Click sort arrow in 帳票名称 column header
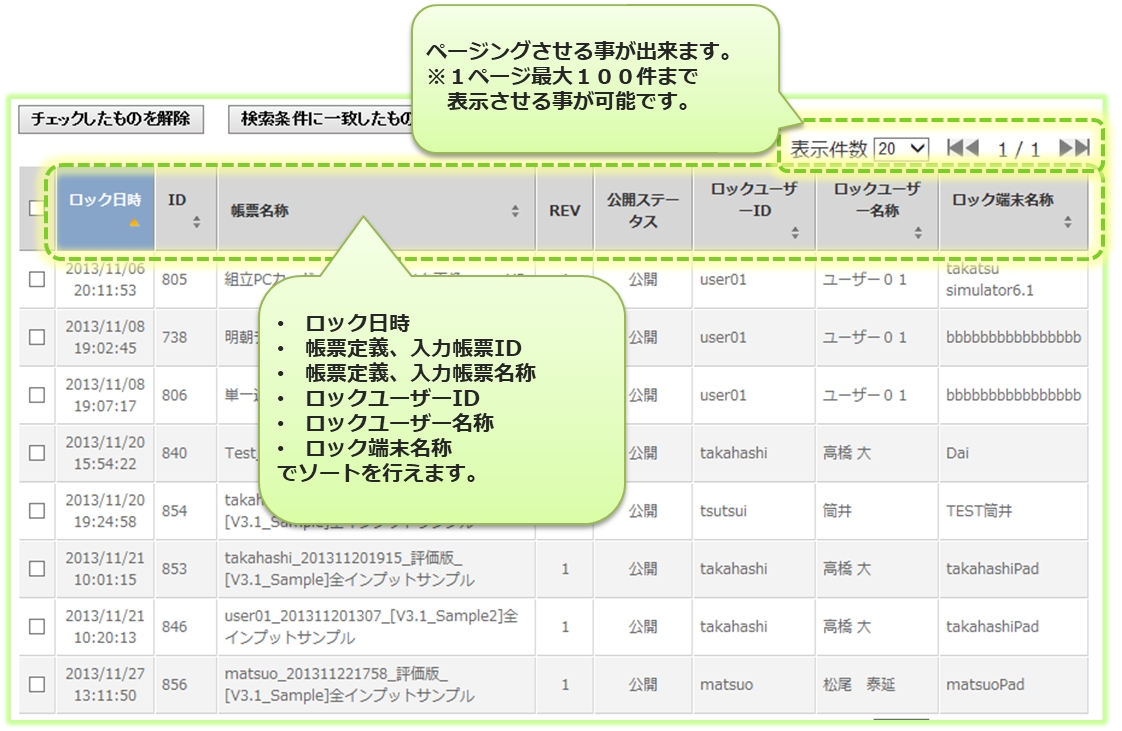 [515, 211]
